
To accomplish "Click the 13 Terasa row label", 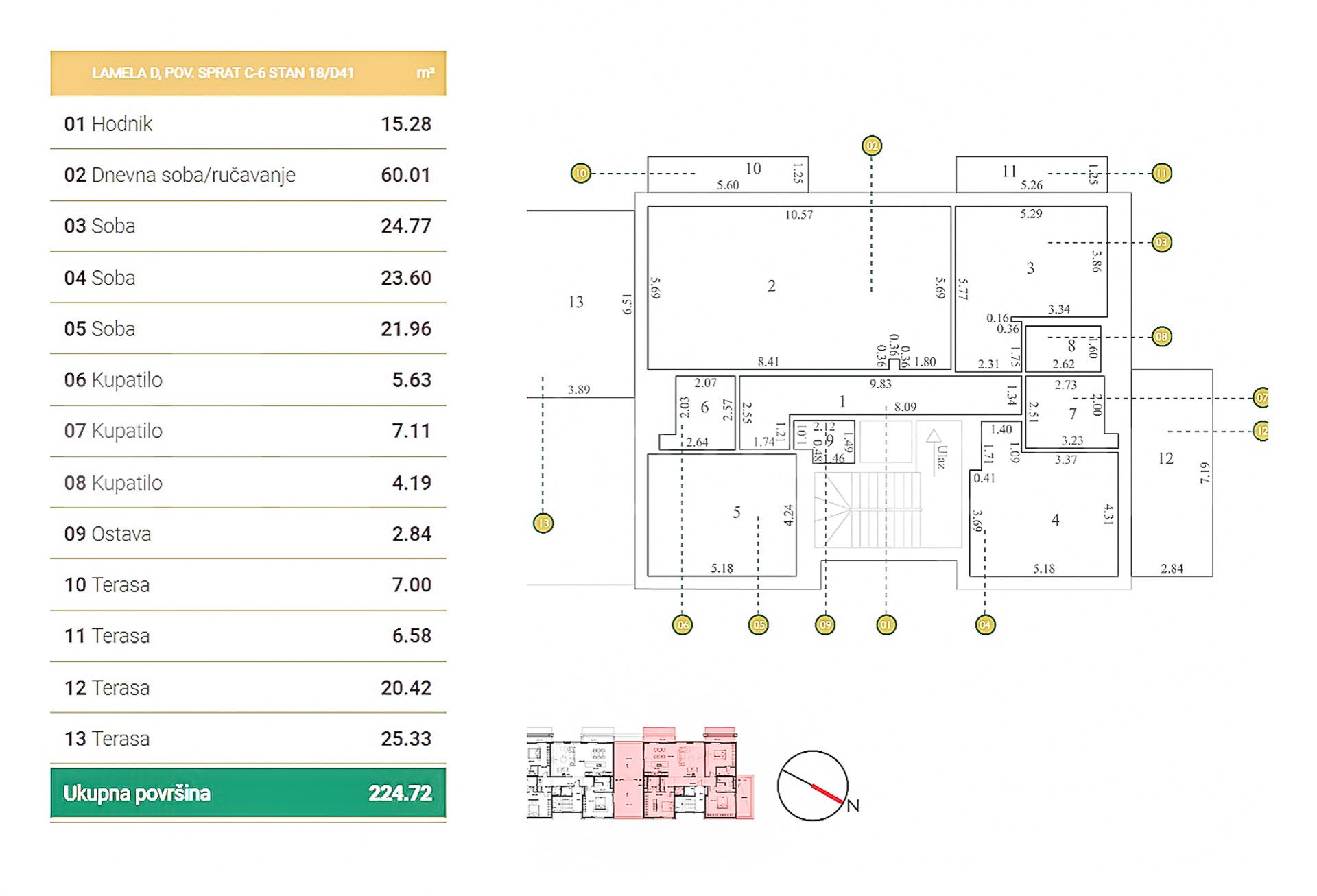I will (107, 739).
